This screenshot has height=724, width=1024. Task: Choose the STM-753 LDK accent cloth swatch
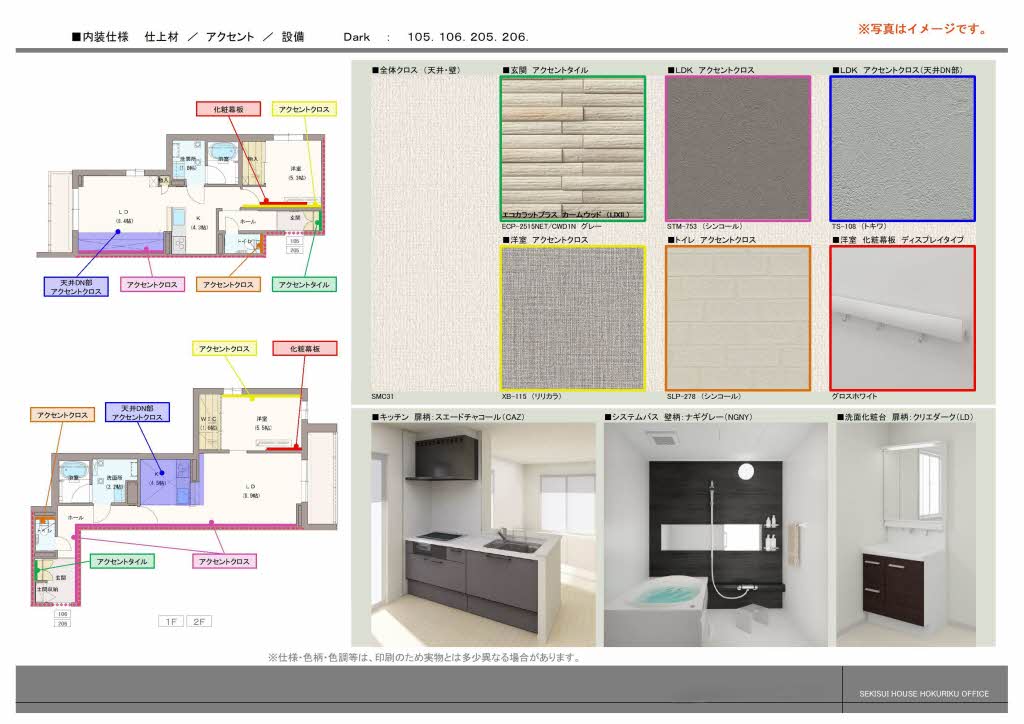point(738,148)
